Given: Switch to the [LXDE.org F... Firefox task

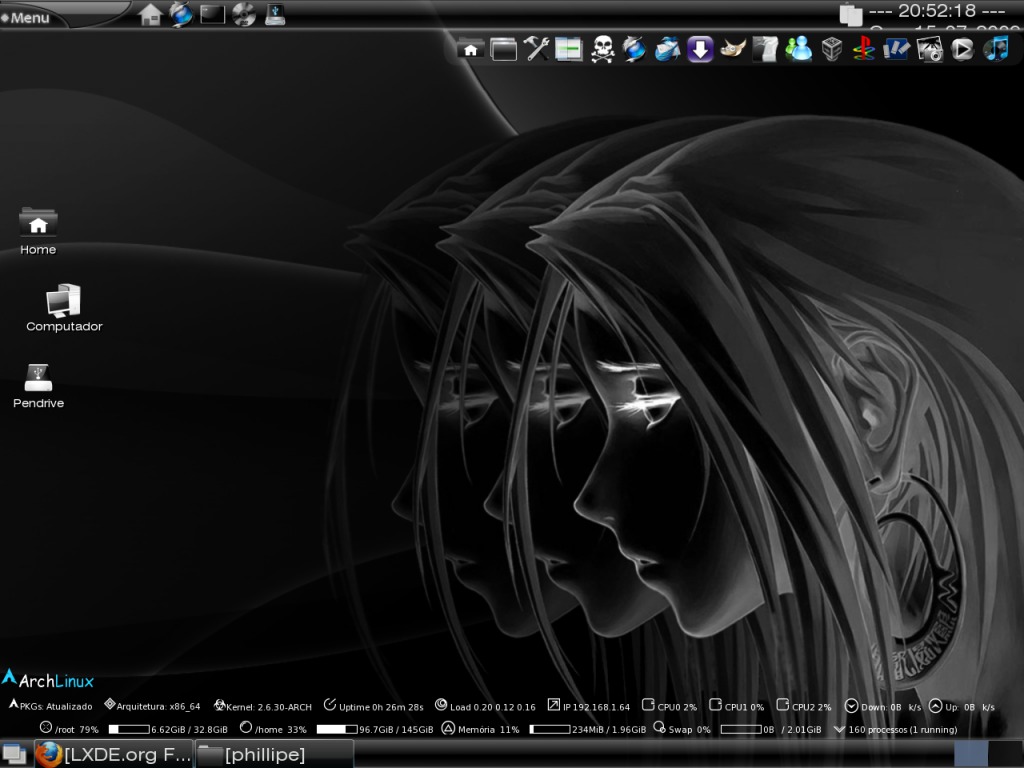Looking at the screenshot, I should click(113, 754).
